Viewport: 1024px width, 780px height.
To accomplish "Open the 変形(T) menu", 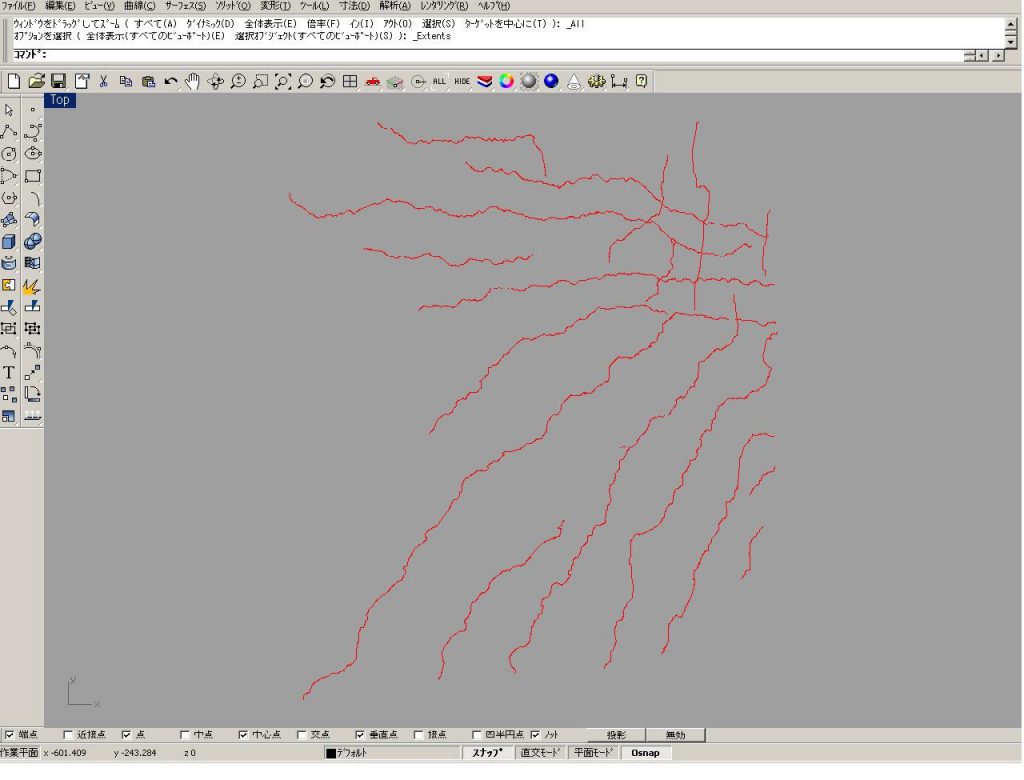I will tap(275, 6).
